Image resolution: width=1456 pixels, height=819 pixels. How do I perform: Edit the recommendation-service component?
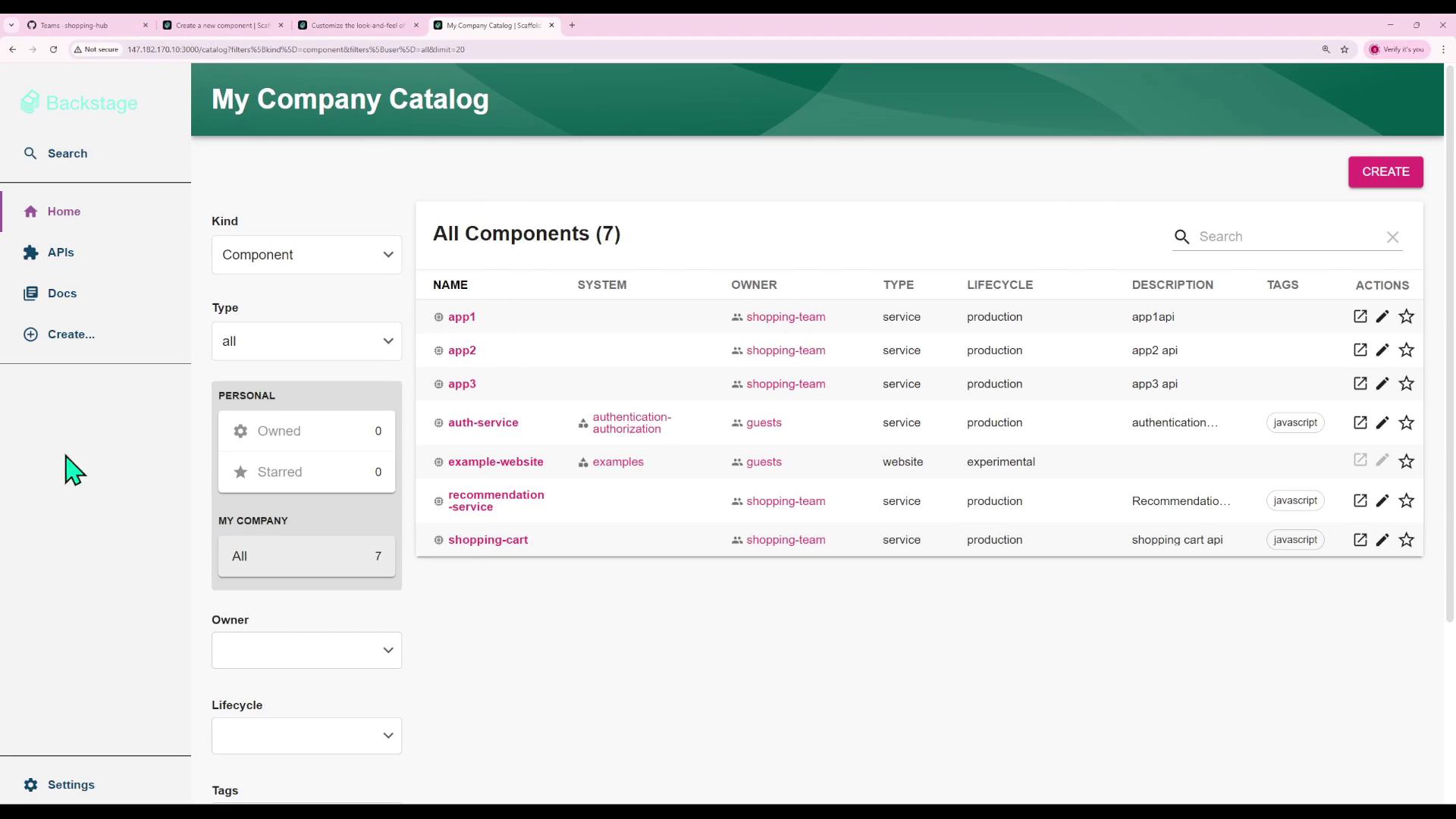[x=1382, y=500]
